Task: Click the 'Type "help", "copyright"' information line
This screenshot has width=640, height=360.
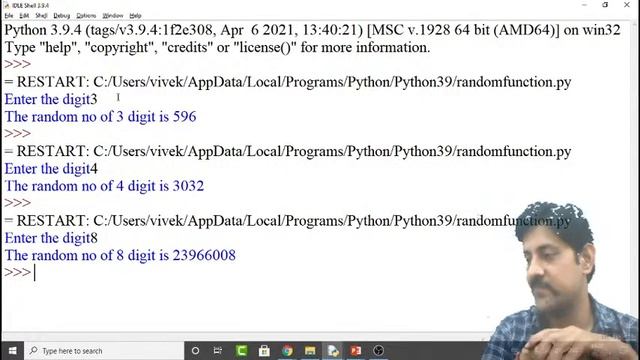Action: click(x=217, y=47)
